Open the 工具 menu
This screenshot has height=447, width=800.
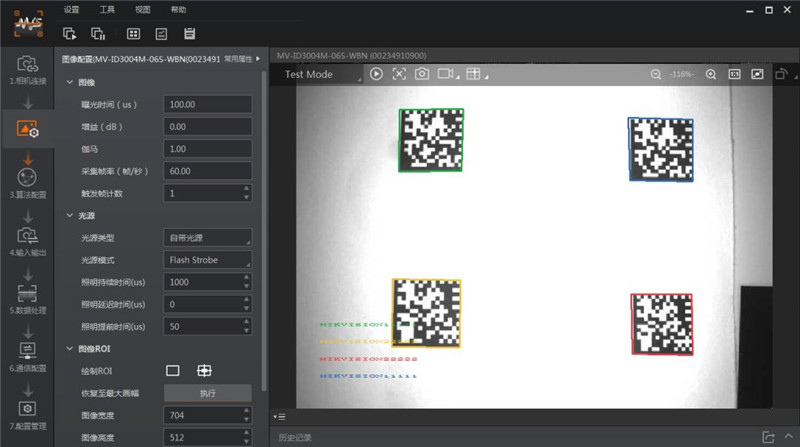pyautogui.click(x=107, y=9)
